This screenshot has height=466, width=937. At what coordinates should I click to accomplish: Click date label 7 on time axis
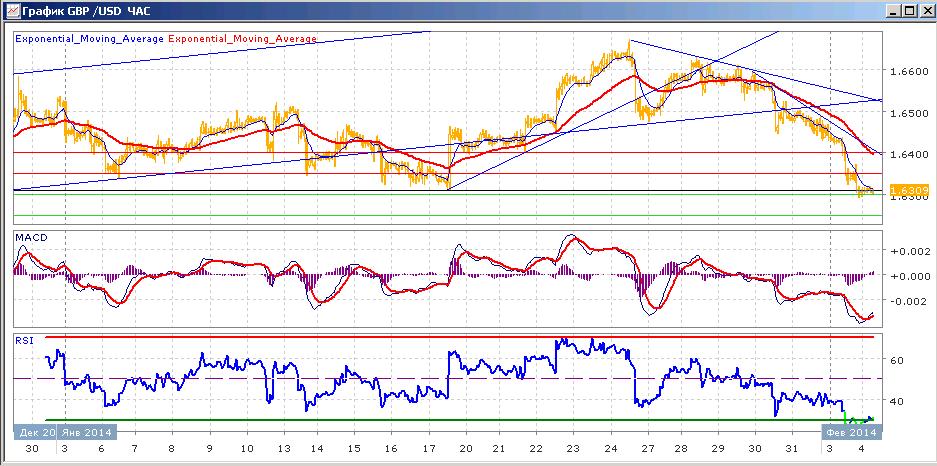pos(135,449)
